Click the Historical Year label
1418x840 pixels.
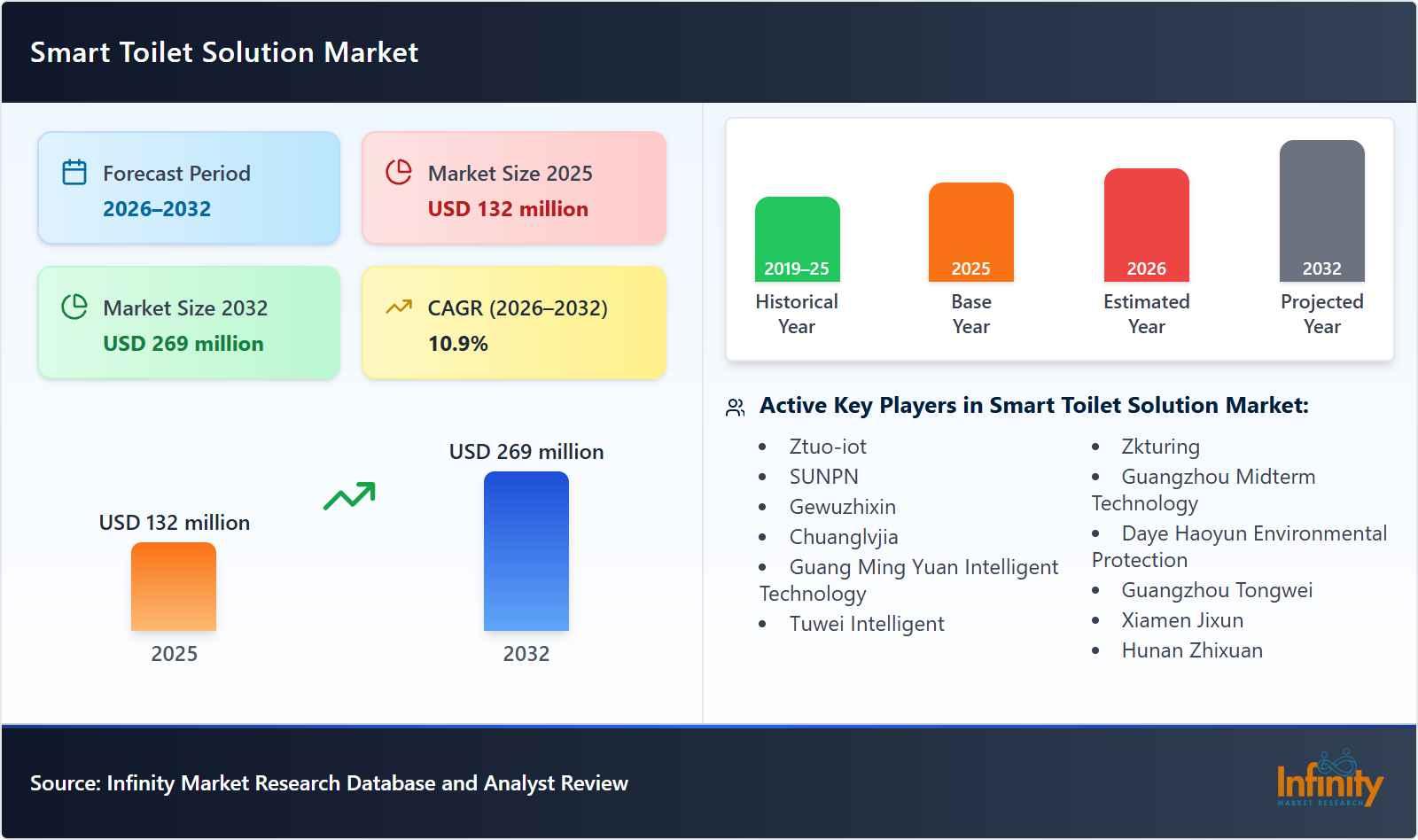pyautogui.click(x=797, y=314)
